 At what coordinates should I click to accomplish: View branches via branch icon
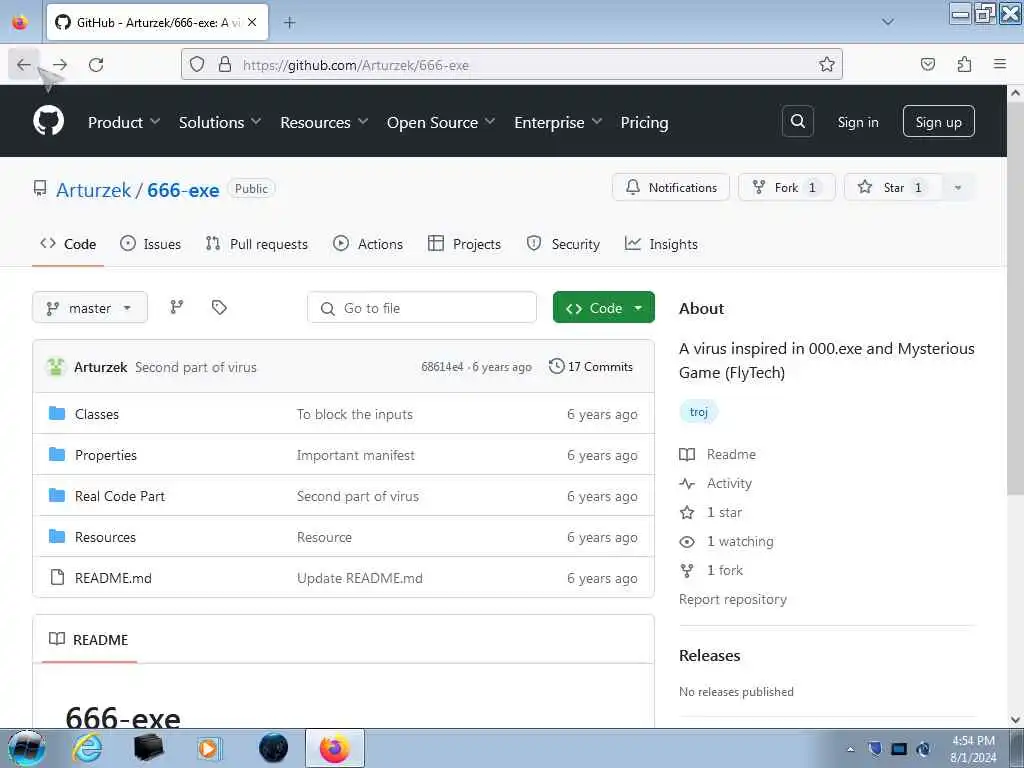pyautogui.click(x=177, y=307)
